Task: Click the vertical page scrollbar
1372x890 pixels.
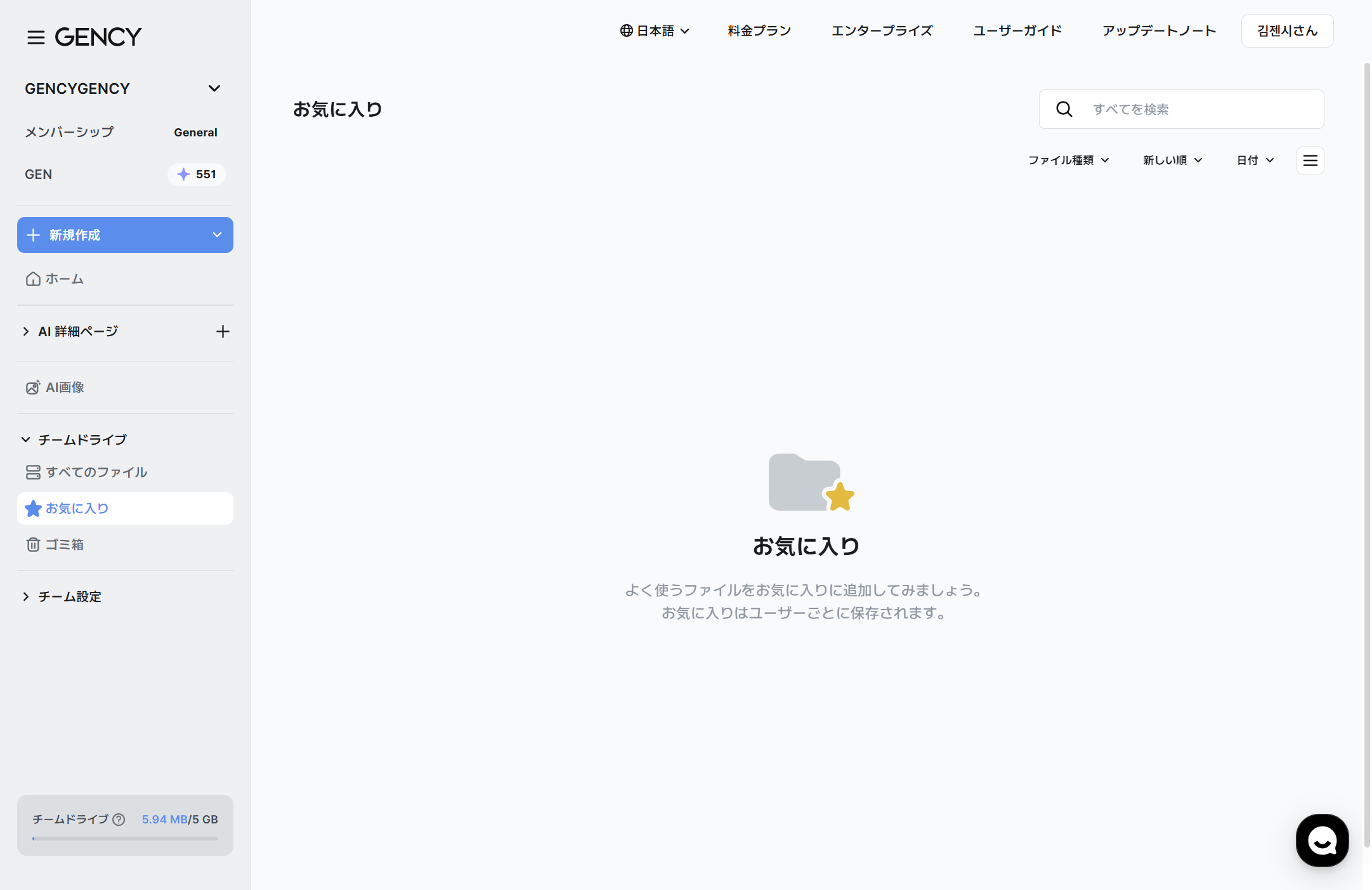Action: tap(1367, 455)
